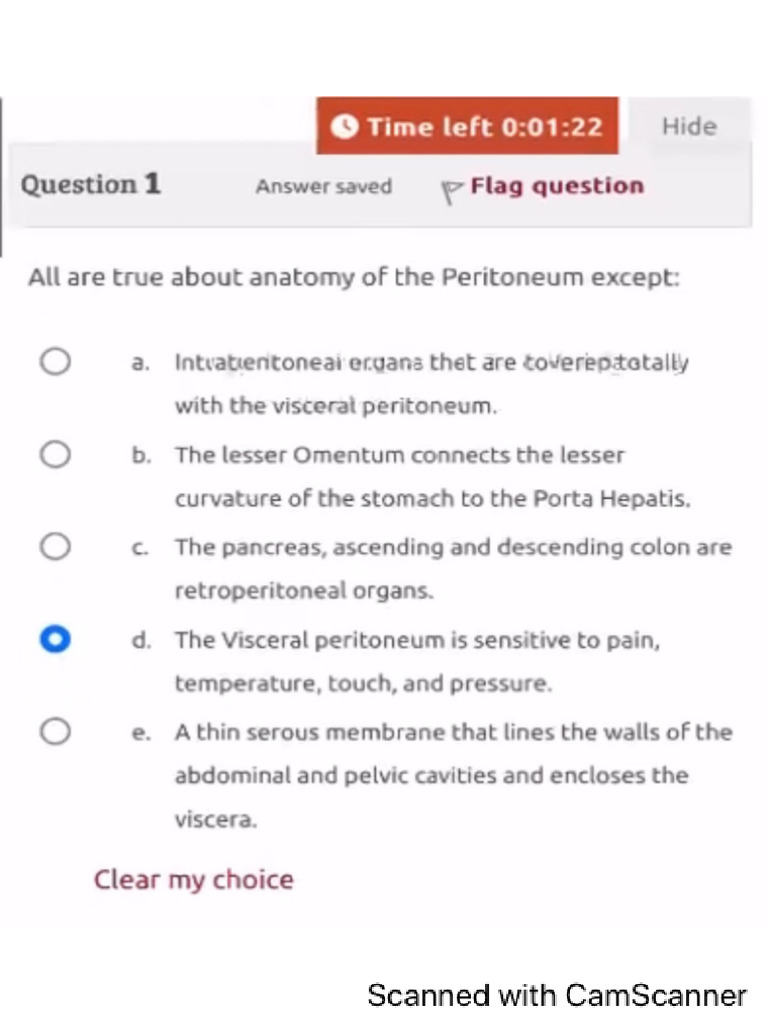768x1024 pixels.
Task: Click the Flag question link
Action: pyautogui.click(x=557, y=186)
